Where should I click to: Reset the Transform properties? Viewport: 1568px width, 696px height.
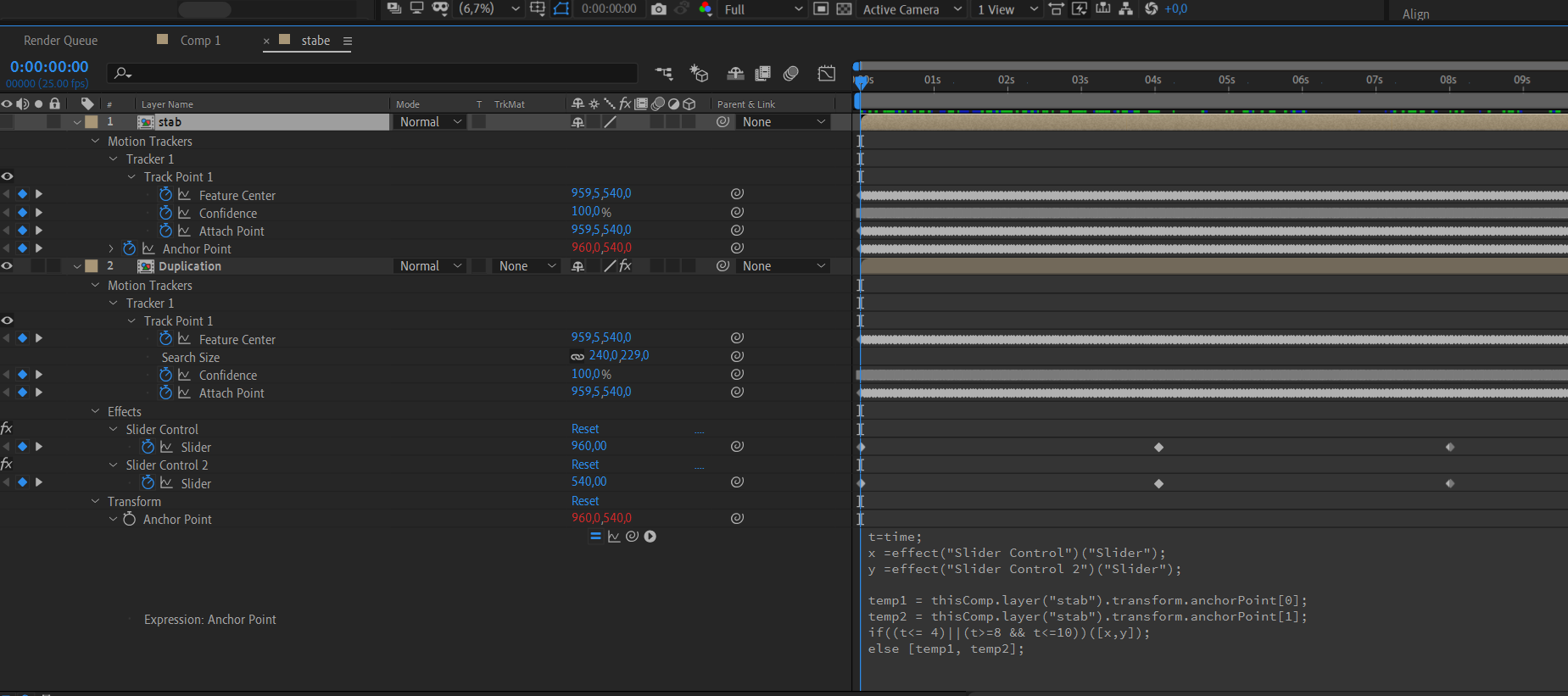pos(584,501)
